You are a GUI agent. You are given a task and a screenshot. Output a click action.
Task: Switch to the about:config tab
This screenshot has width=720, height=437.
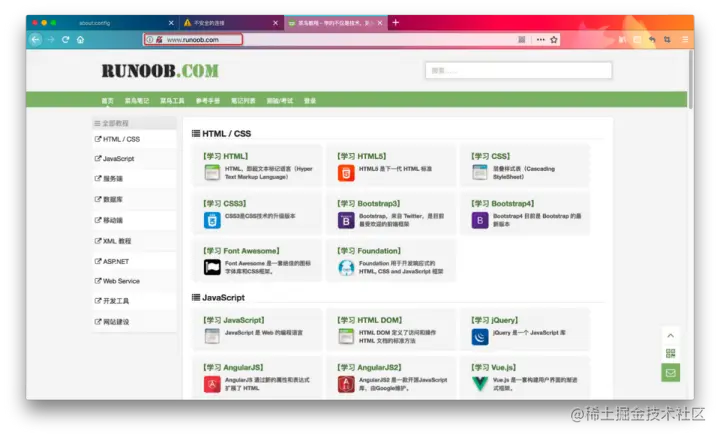click(102, 22)
